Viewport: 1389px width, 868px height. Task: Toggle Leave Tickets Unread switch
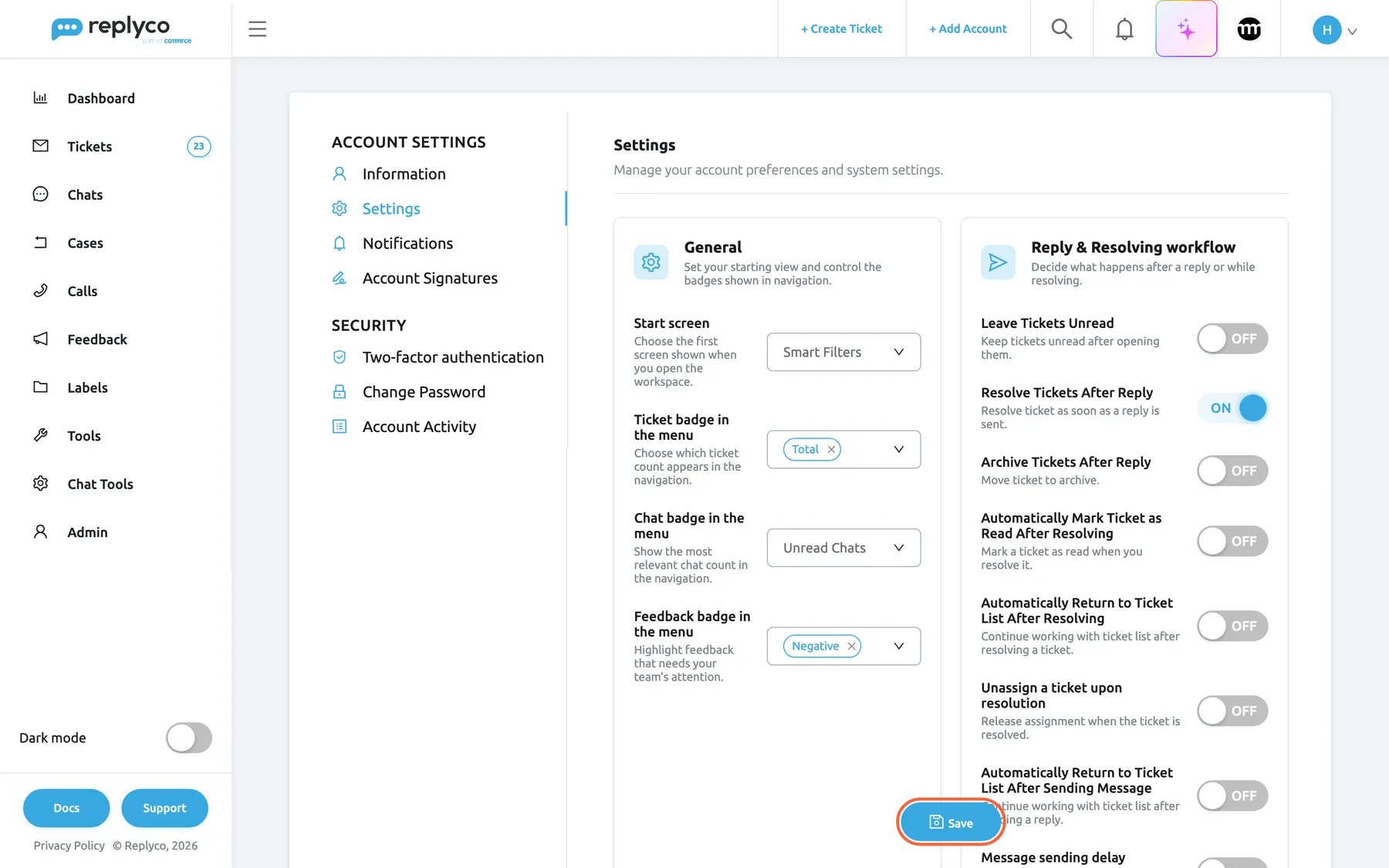(1232, 339)
